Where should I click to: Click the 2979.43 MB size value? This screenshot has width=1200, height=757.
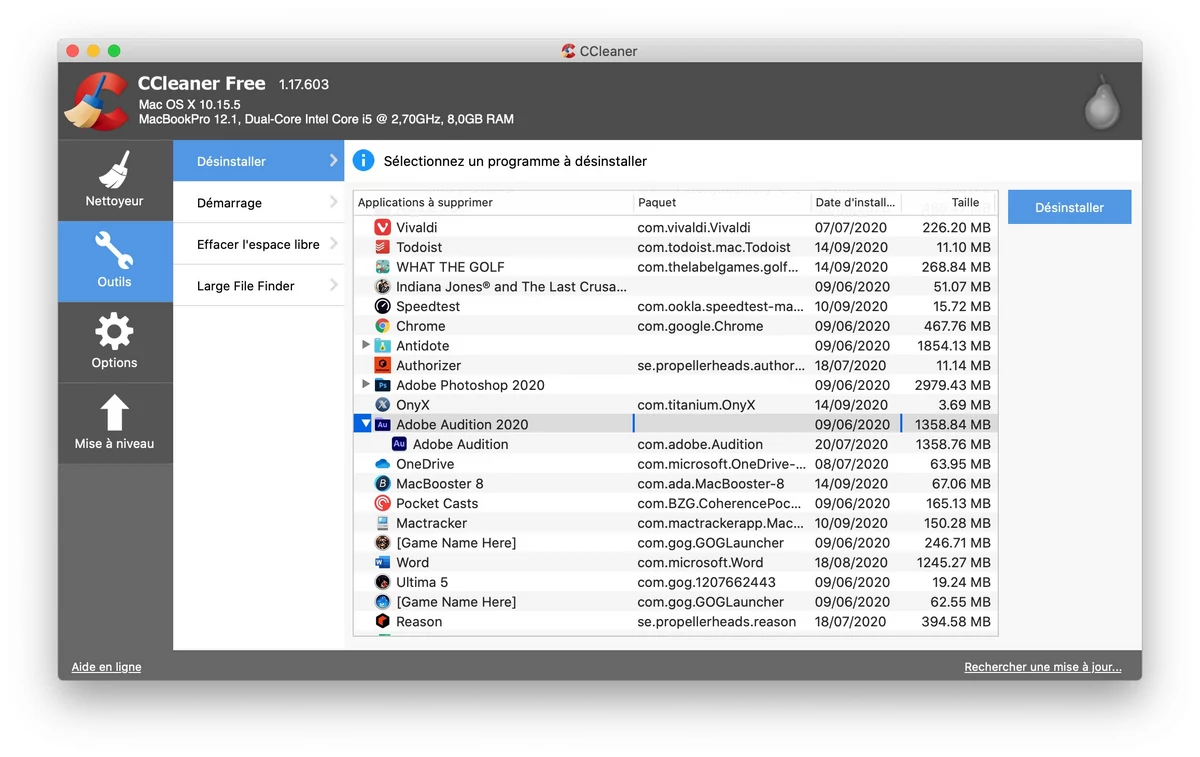click(952, 385)
